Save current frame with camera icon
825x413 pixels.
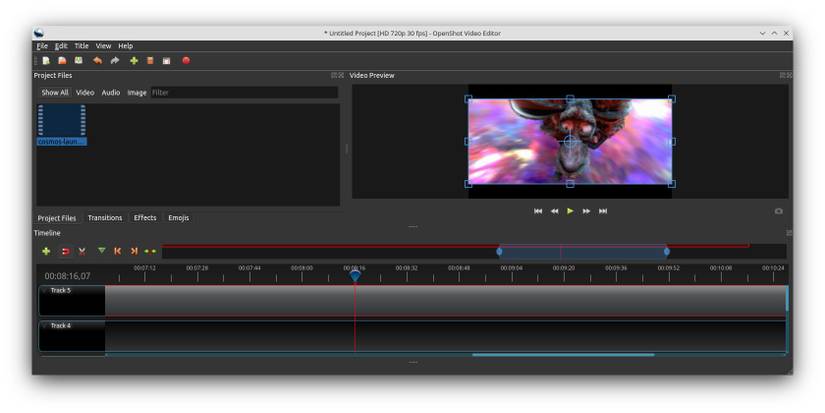[779, 211]
